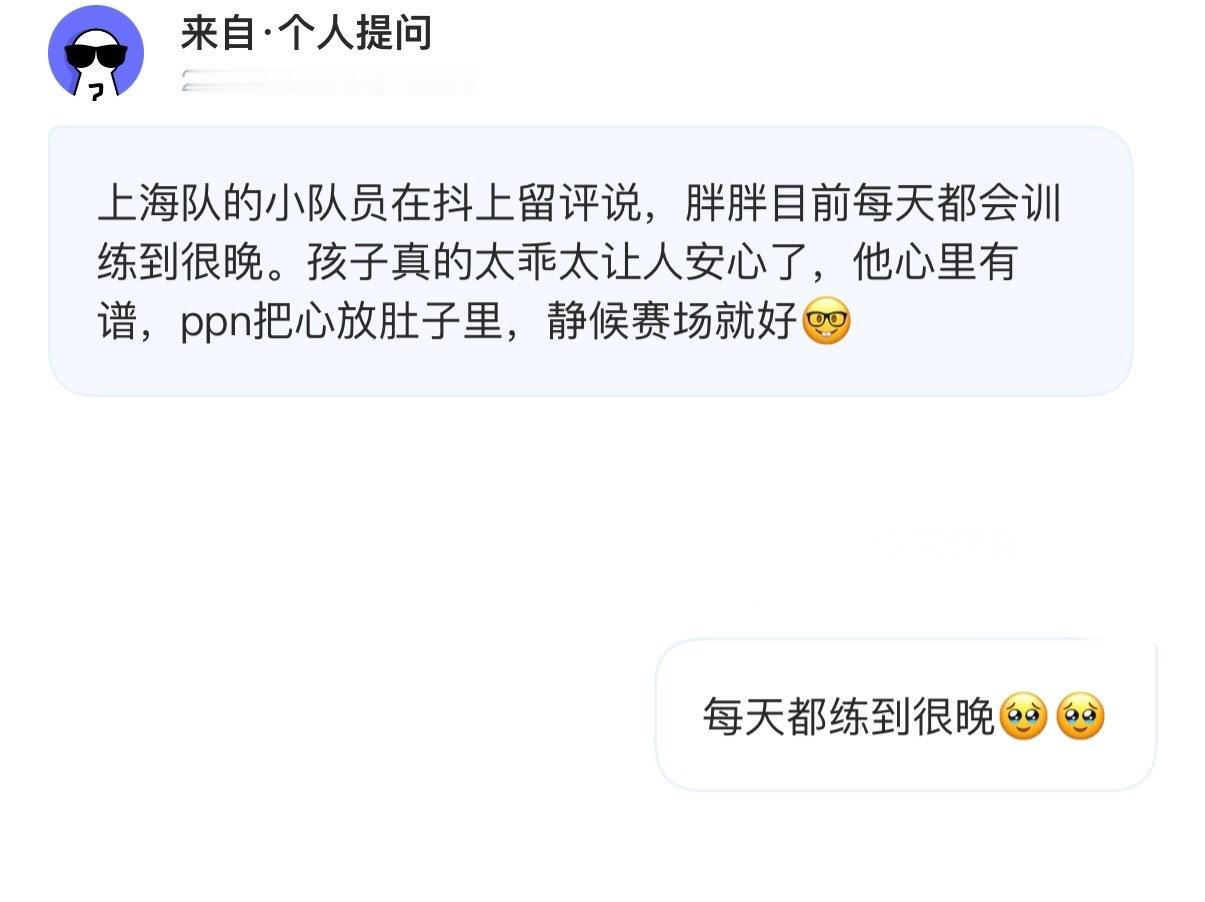Open the 来自·个人提问 header label

pyautogui.click(x=306, y=34)
